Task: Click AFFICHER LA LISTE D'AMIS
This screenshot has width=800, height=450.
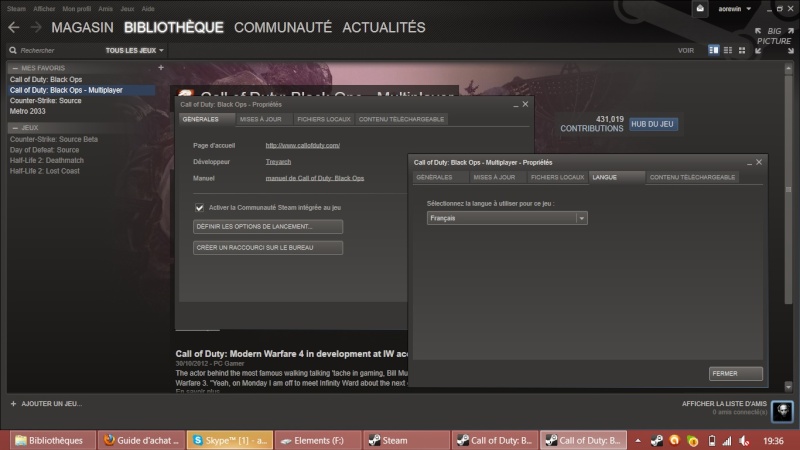Action: pyautogui.click(x=724, y=404)
